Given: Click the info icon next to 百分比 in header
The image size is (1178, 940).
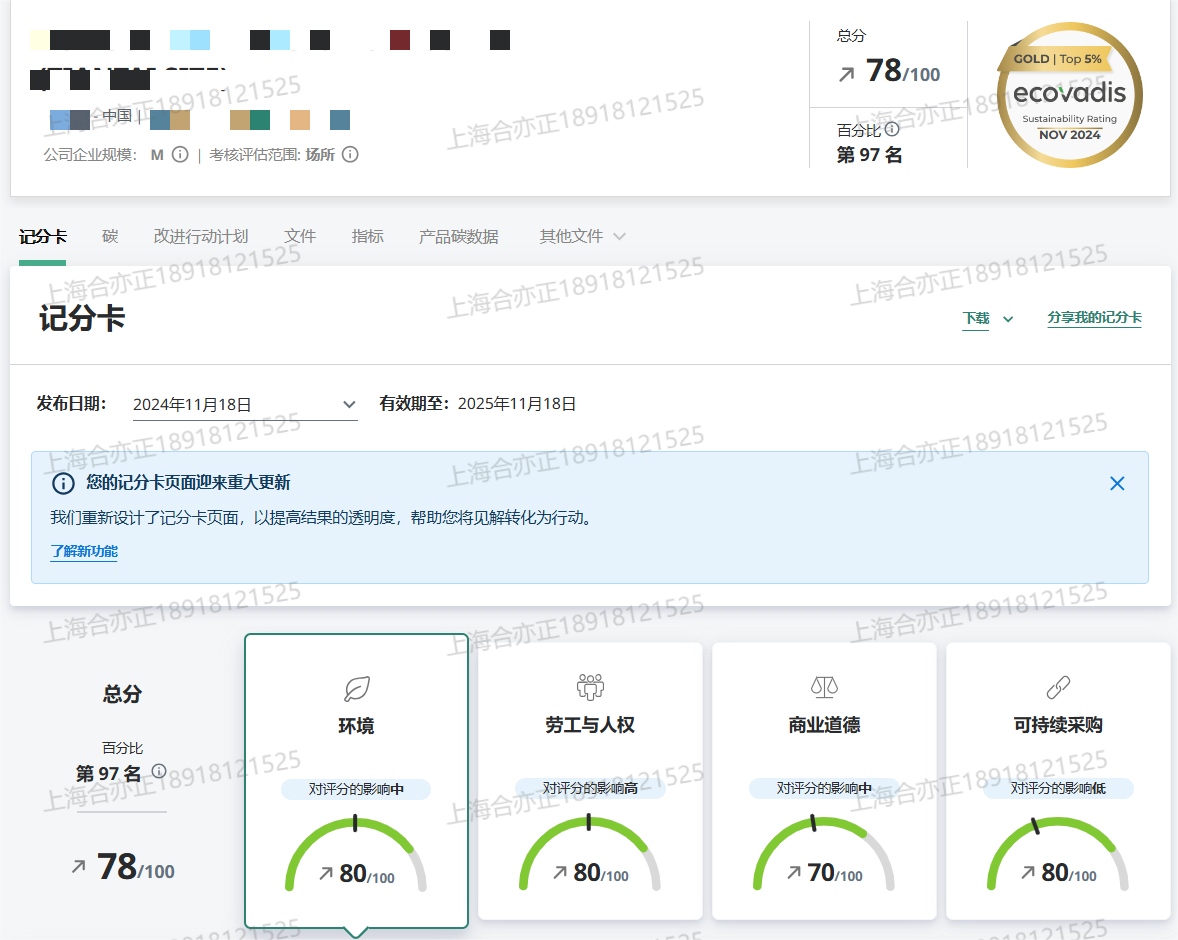Looking at the screenshot, I should tap(892, 129).
